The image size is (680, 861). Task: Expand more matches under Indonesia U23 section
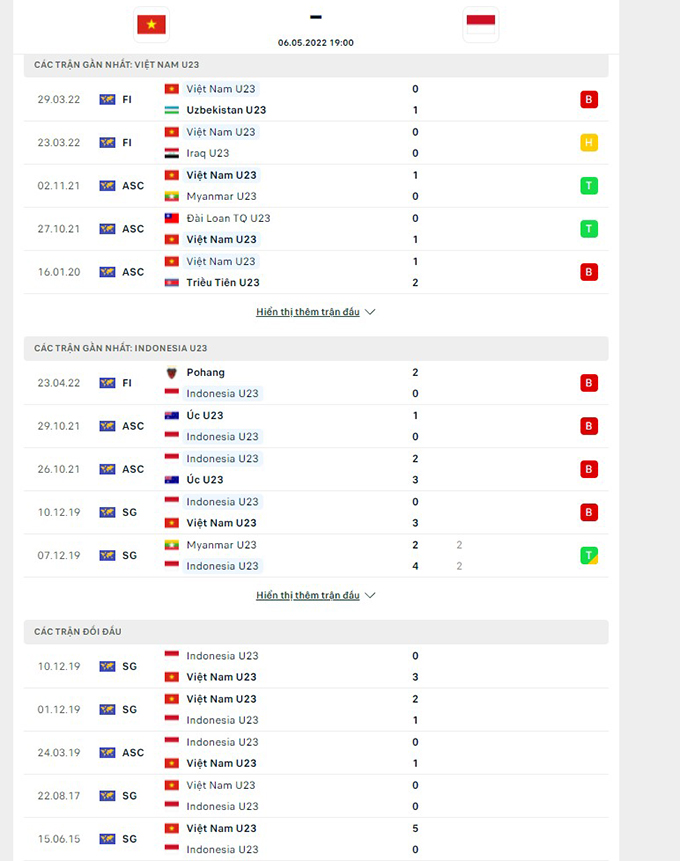(x=315, y=595)
